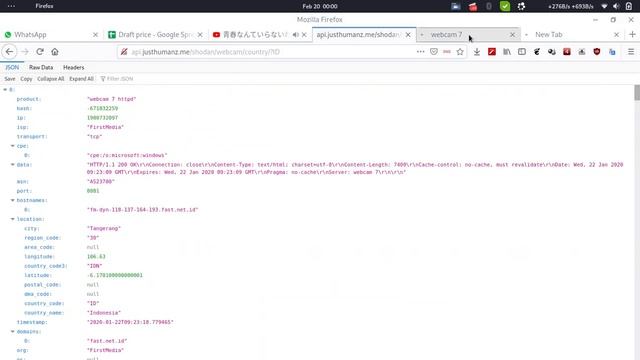Open page actions three-dot menu in URL bar

tap(420, 52)
